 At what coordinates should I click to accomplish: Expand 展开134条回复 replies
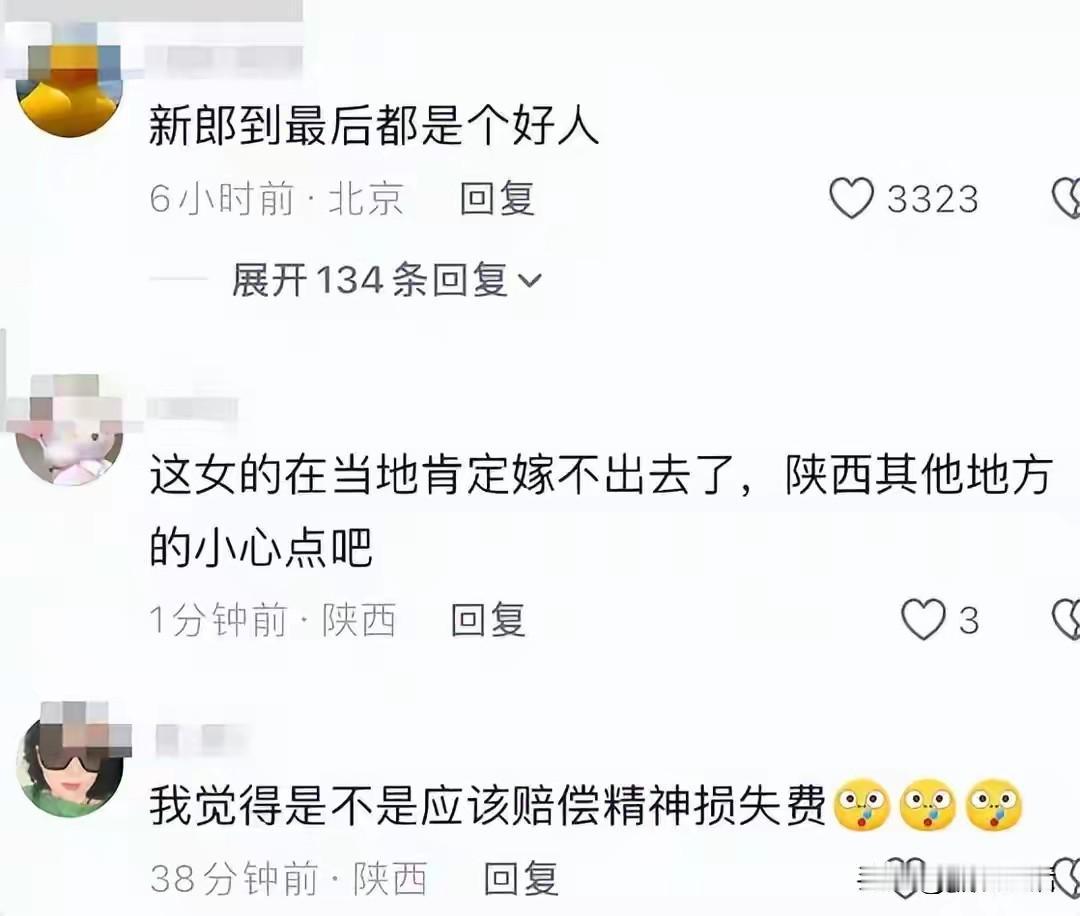click(x=387, y=280)
